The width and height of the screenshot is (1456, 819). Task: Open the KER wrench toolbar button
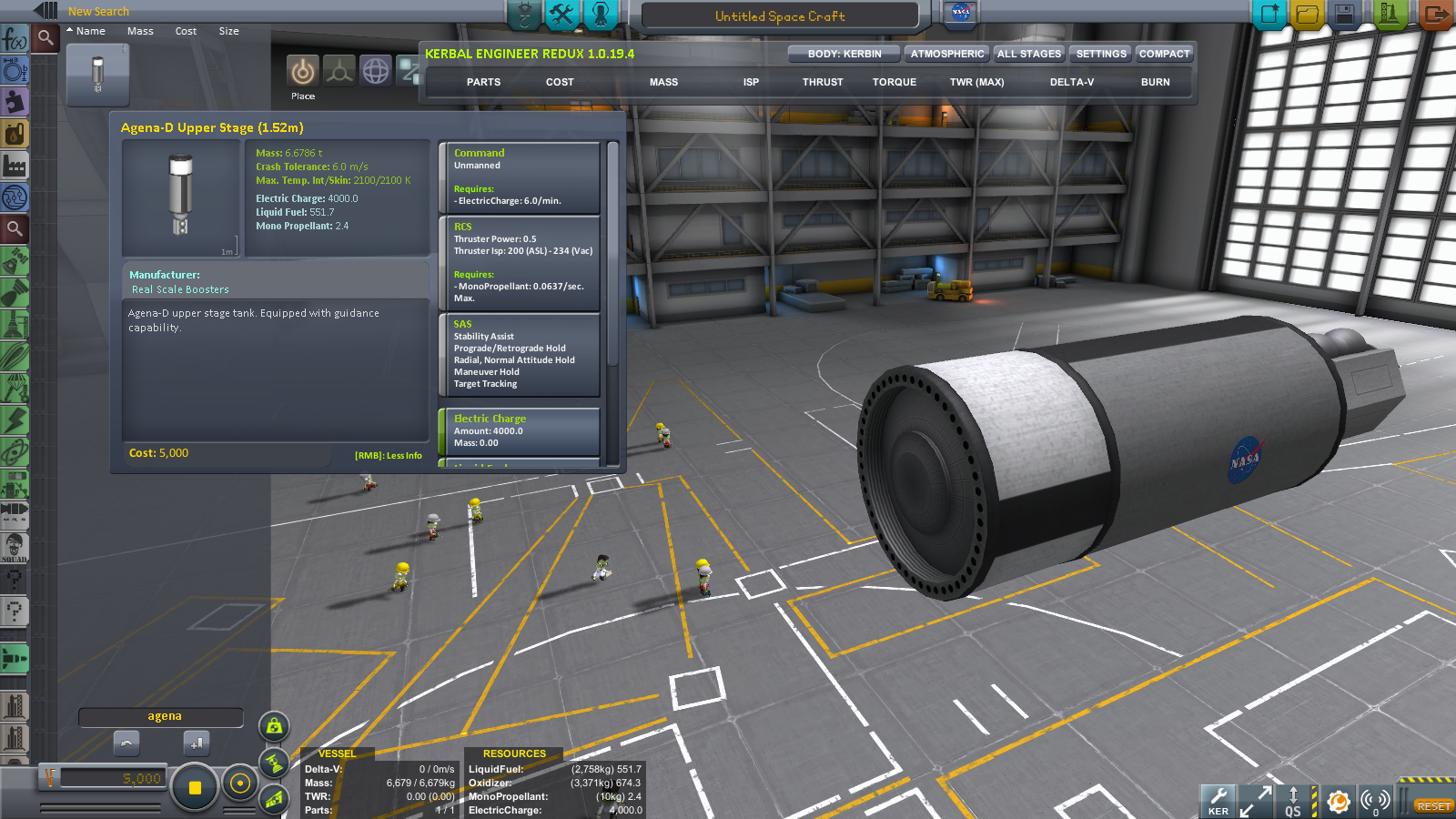click(x=1218, y=801)
